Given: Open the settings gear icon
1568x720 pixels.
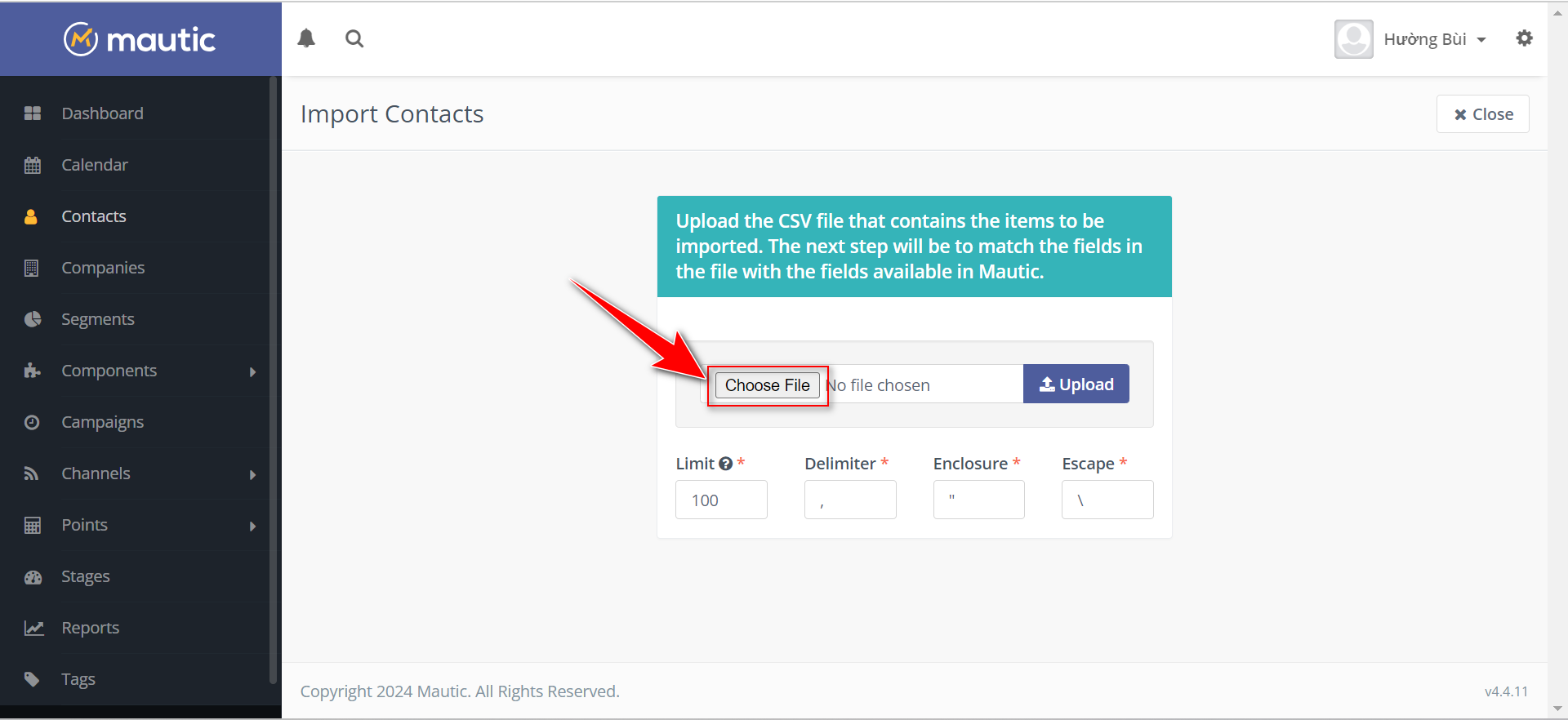Looking at the screenshot, I should point(1524,38).
